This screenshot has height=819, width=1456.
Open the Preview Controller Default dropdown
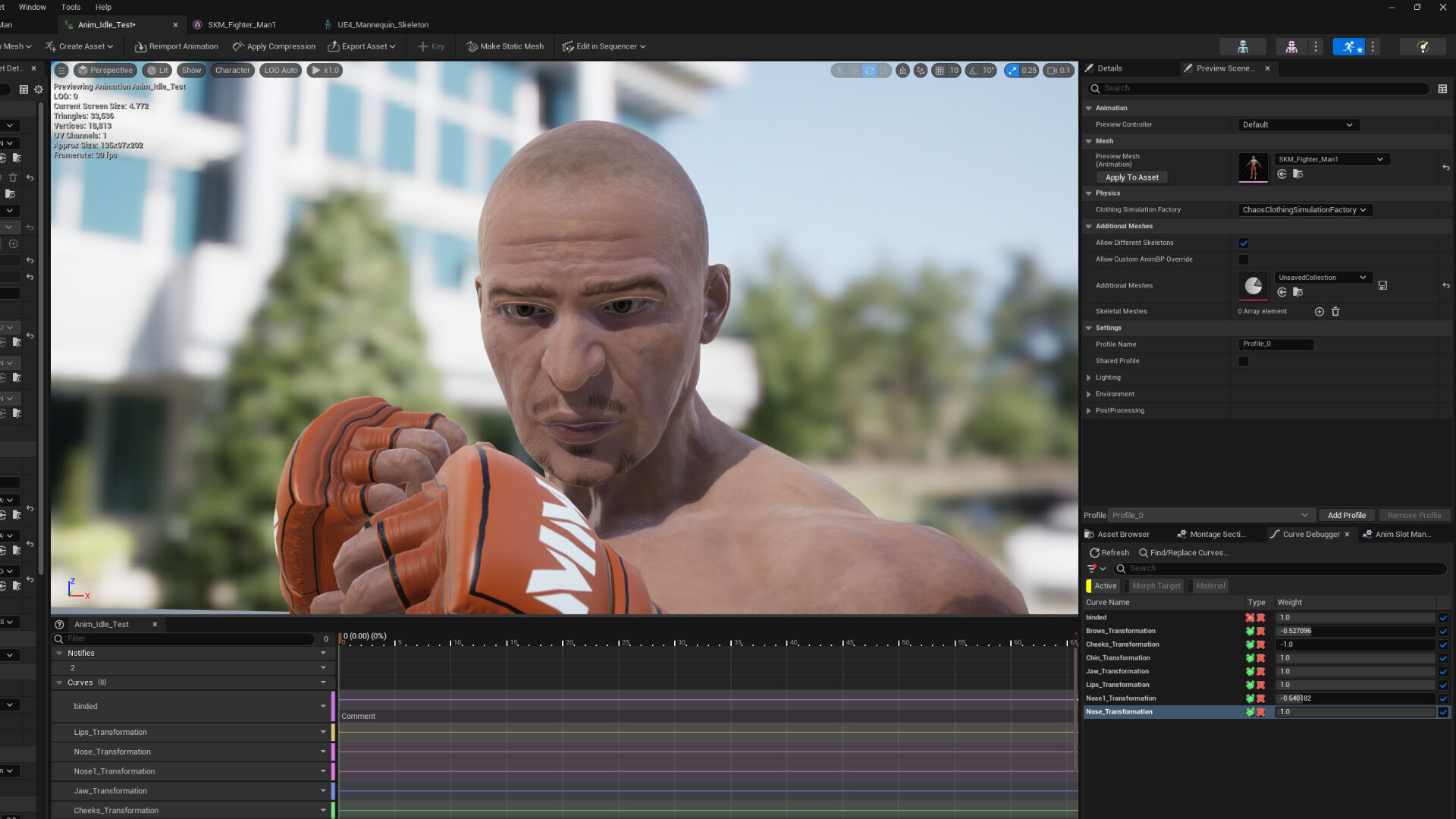tap(1298, 125)
